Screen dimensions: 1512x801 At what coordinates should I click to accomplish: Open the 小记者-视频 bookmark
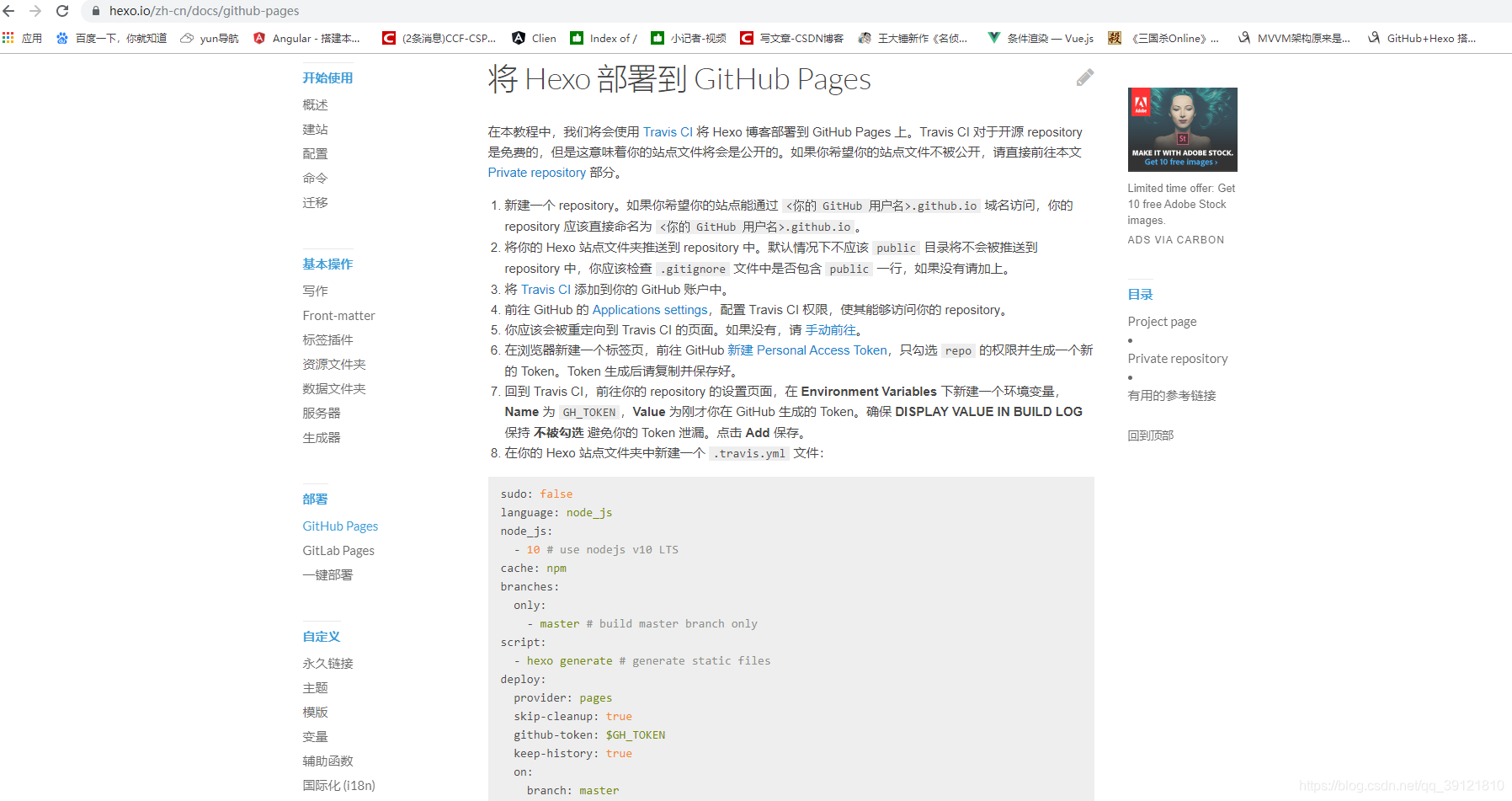689,38
